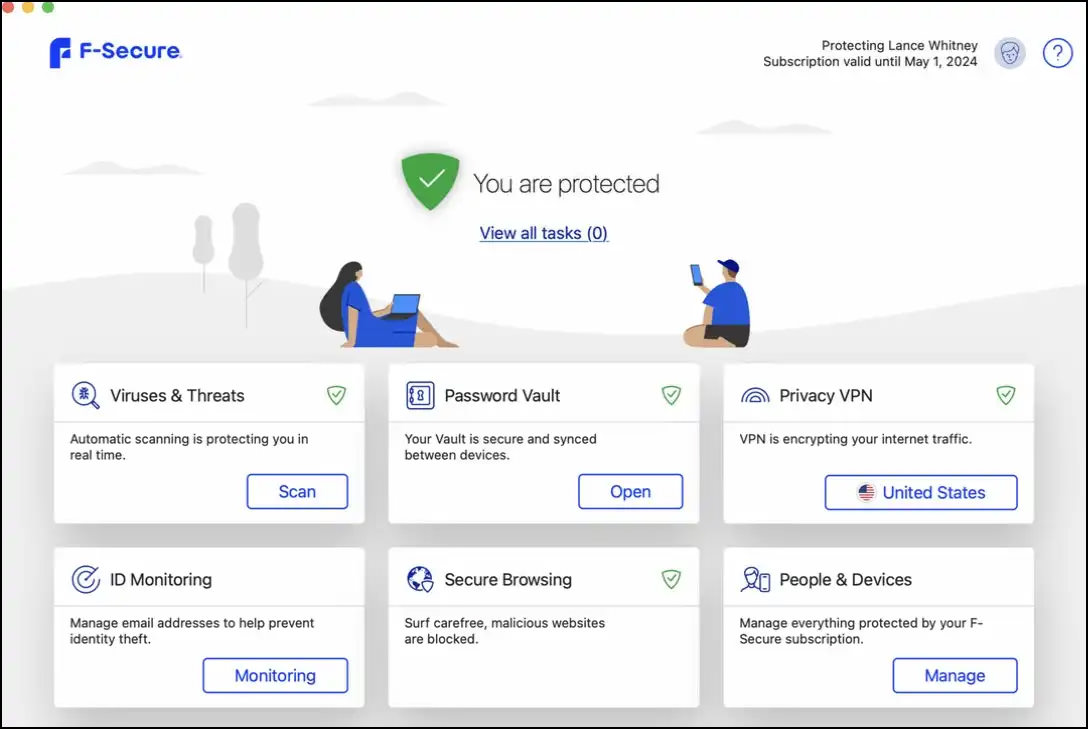Click "Manage email addresses to help prevent" description
1088x729 pixels.
(x=192, y=631)
